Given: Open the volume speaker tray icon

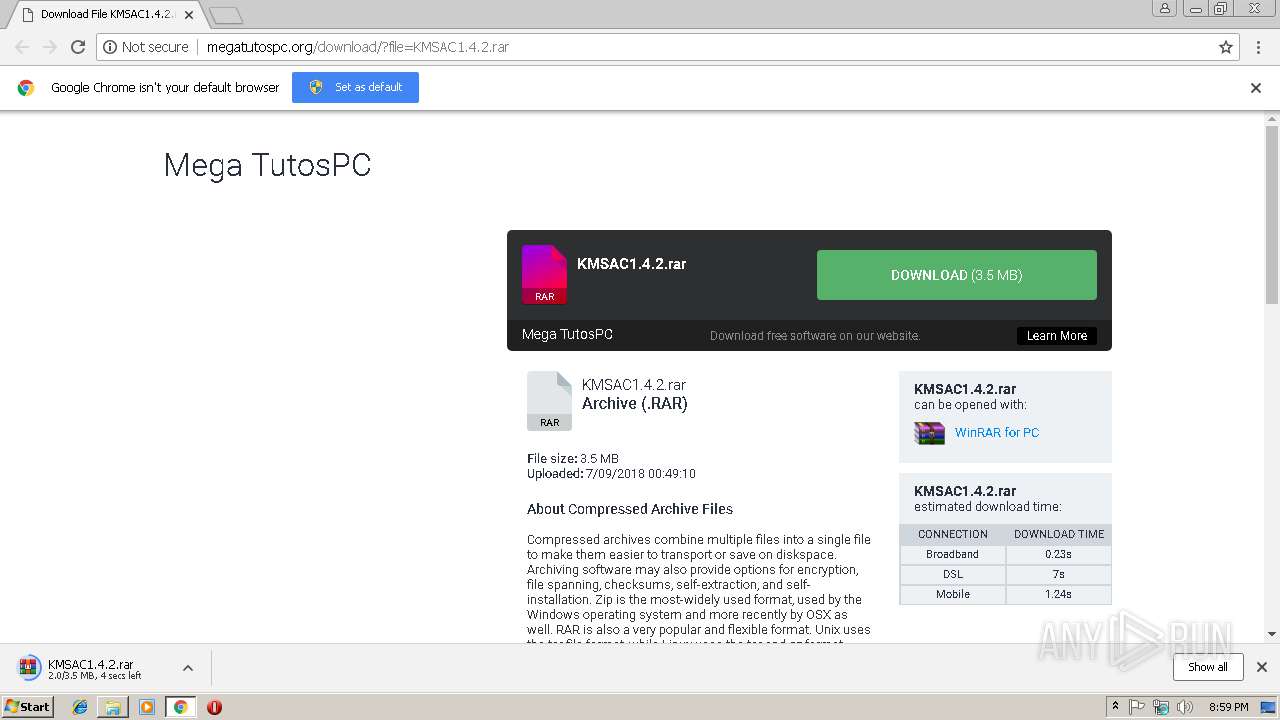Looking at the screenshot, I should coord(1185,707).
